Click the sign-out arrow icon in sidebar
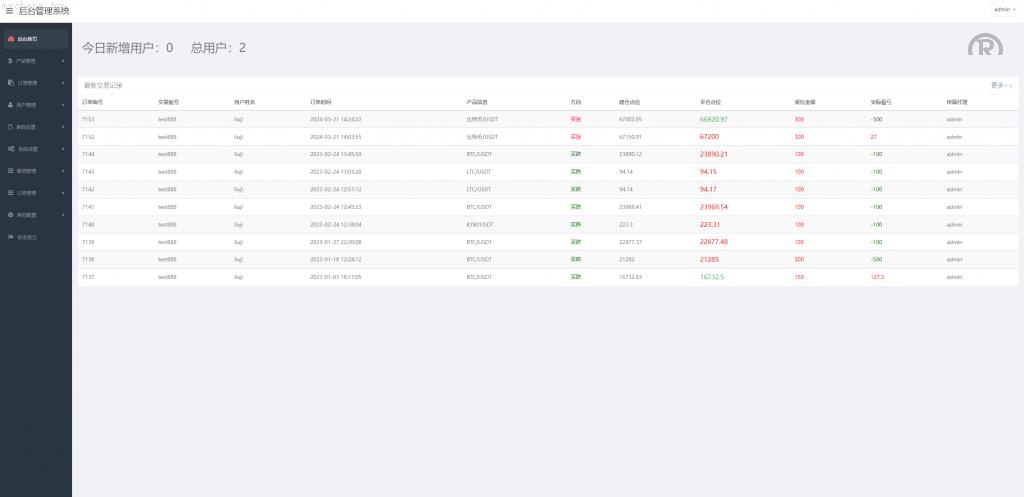This screenshot has height=497, width=1024. click(10, 237)
